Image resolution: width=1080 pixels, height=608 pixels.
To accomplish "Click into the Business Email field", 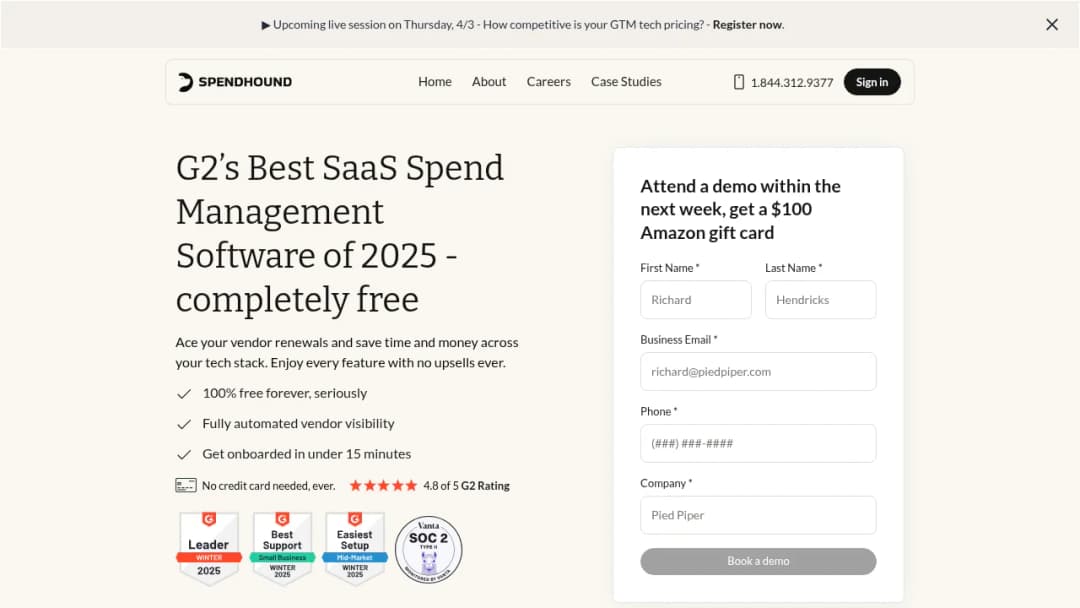I will click(x=758, y=371).
